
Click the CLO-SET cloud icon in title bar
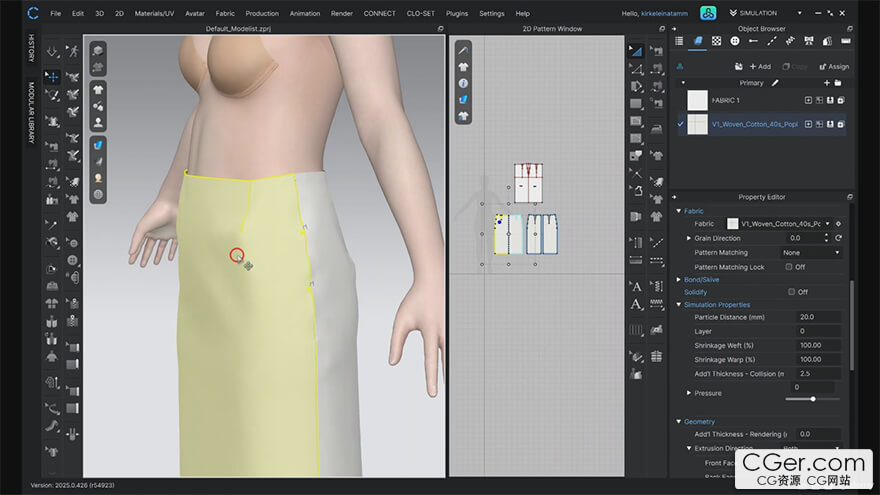coord(707,13)
